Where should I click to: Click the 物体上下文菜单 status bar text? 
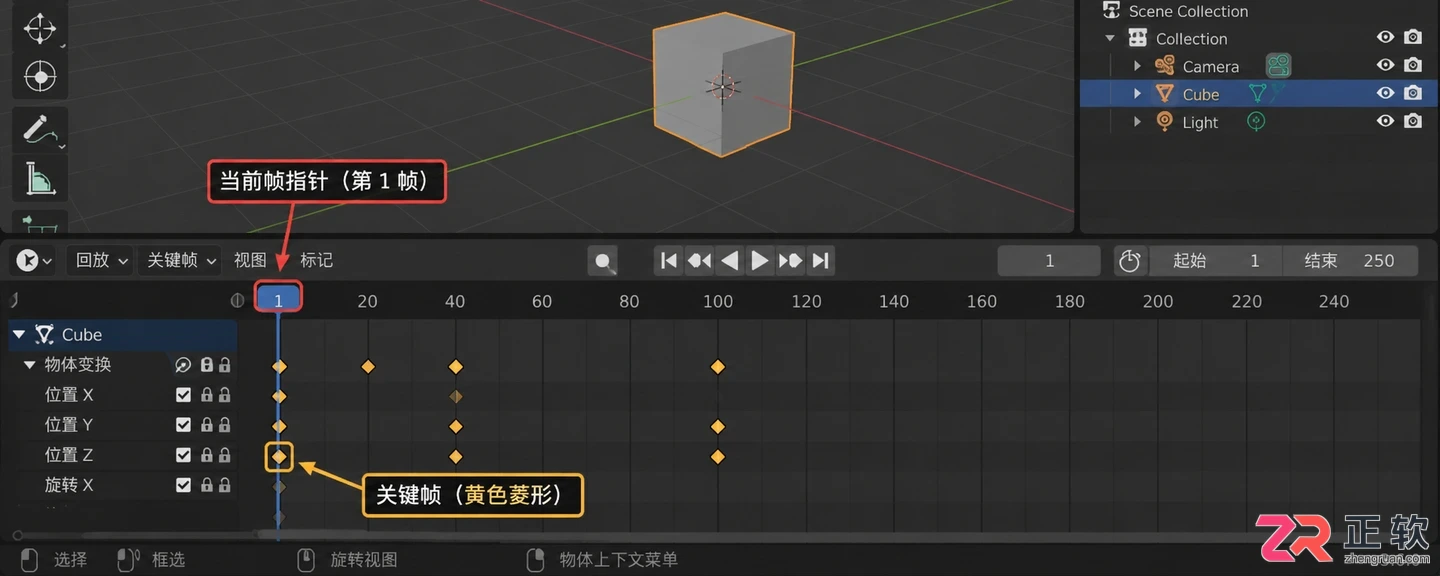tap(619, 560)
